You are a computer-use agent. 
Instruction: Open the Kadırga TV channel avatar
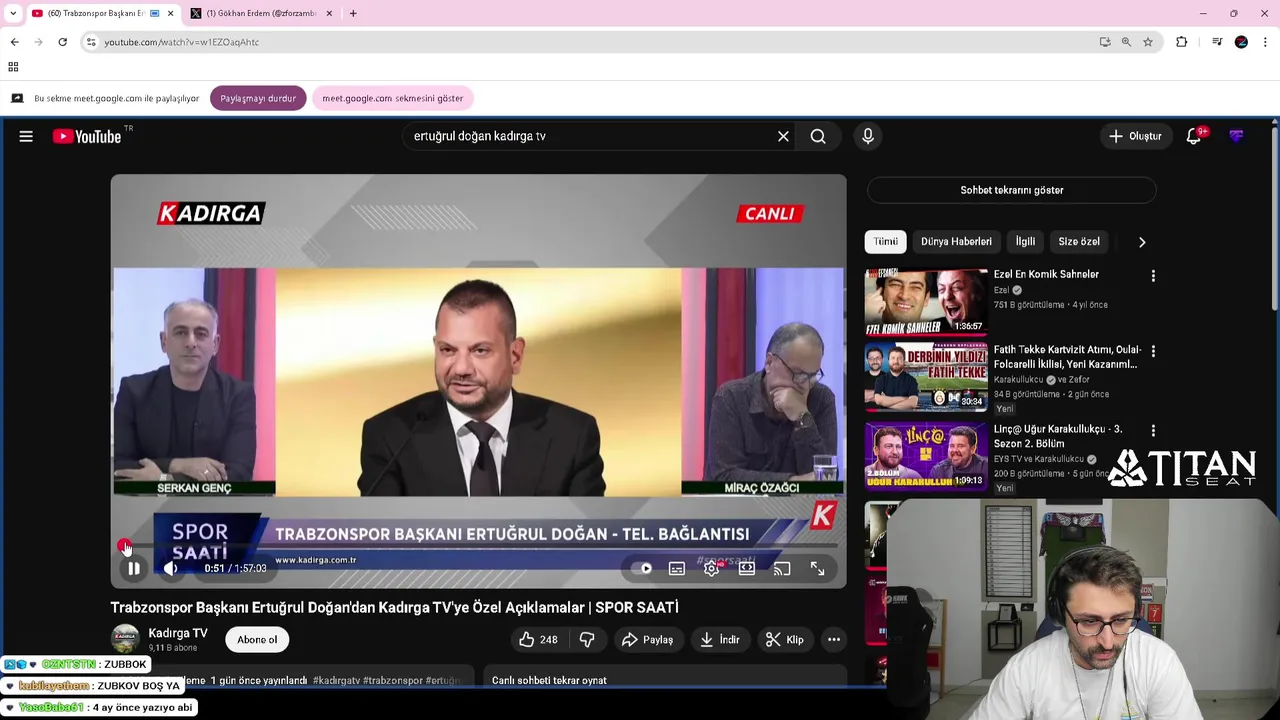125,639
